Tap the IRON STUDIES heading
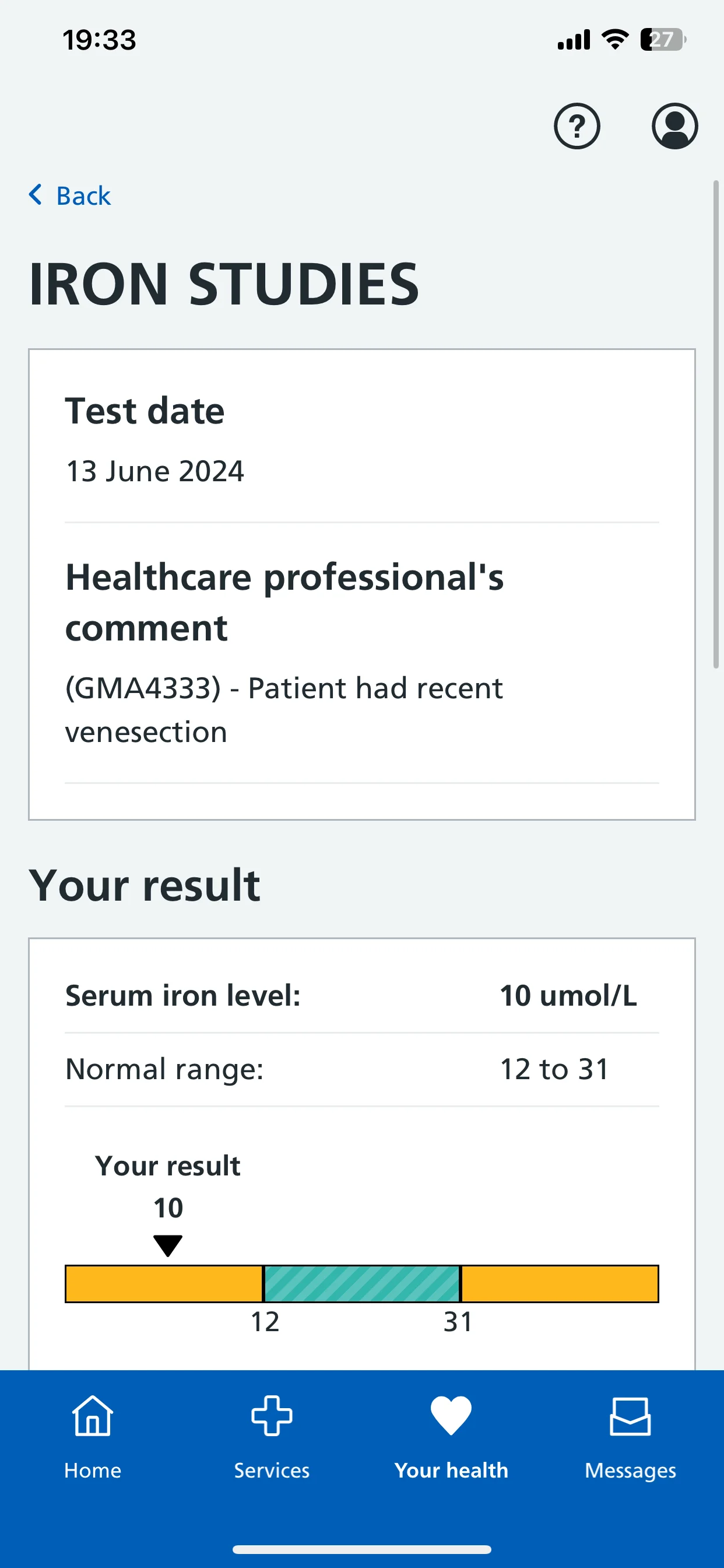 [x=224, y=283]
